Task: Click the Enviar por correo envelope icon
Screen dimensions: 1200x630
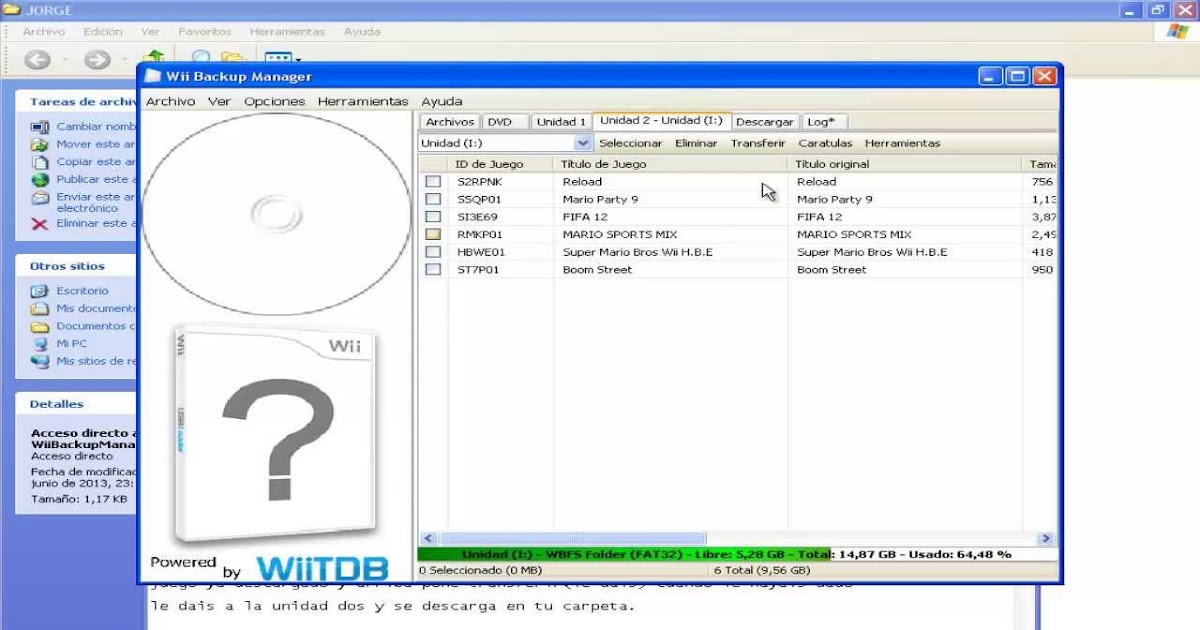Action: point(40,197)
